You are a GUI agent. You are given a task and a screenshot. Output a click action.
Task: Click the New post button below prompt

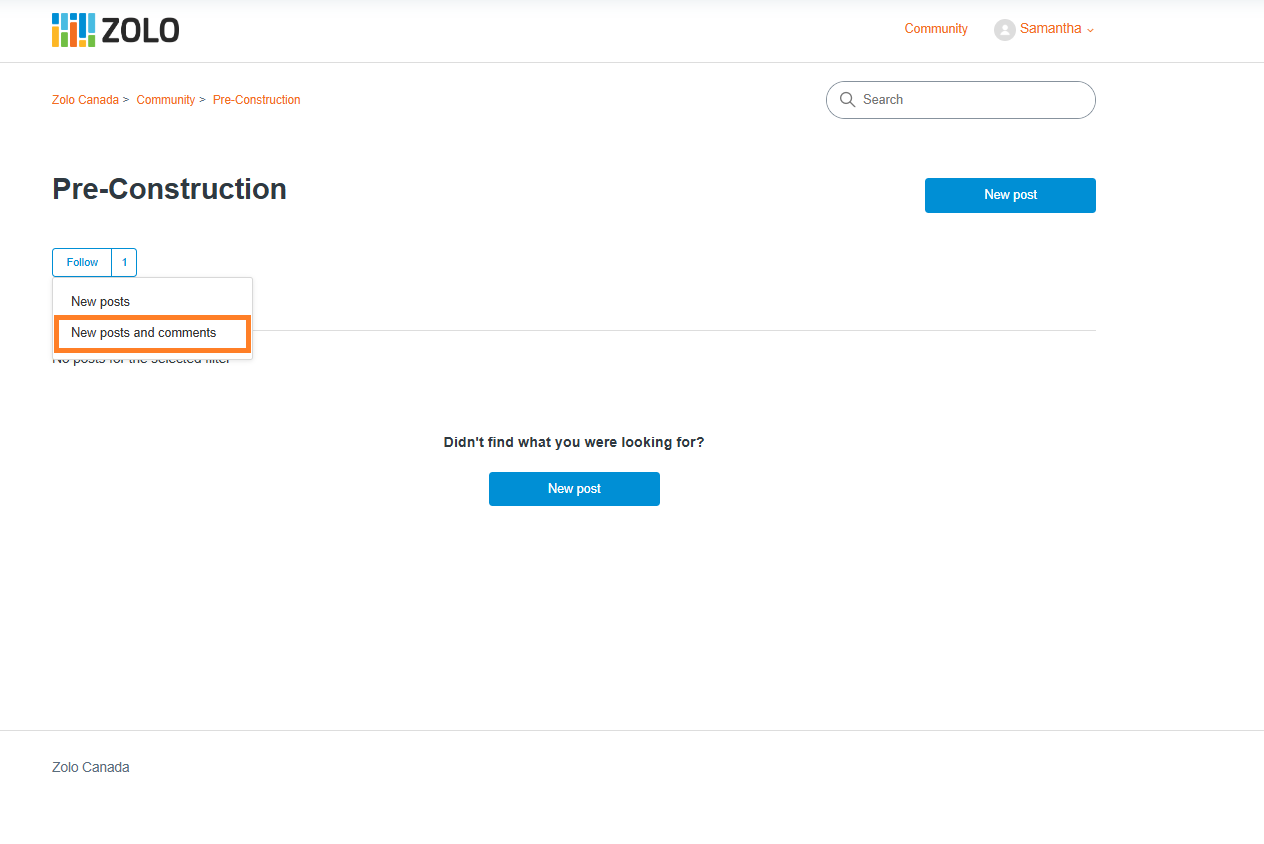(574, 489)
